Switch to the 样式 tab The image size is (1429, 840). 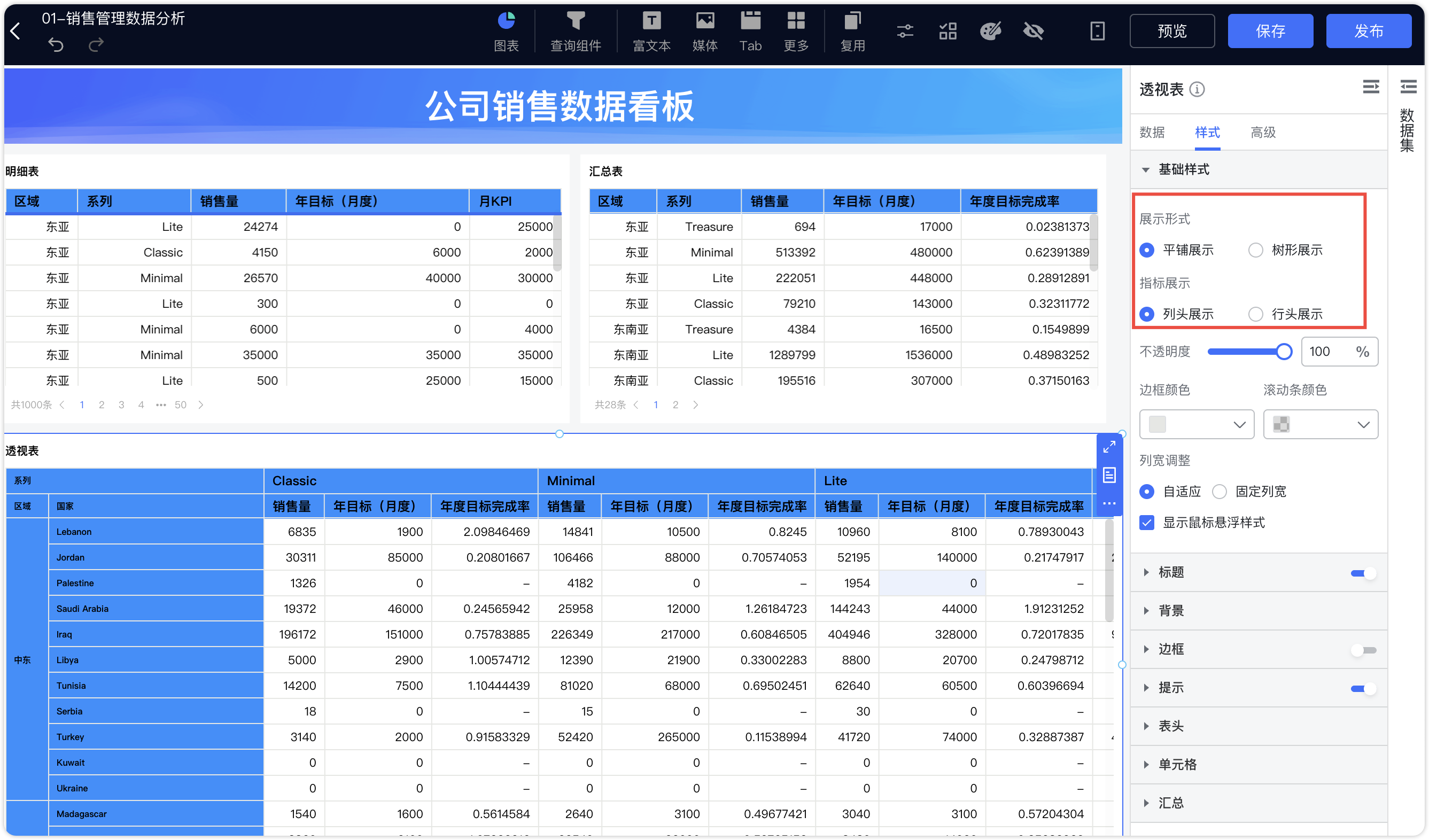[x=1207, y=133]
